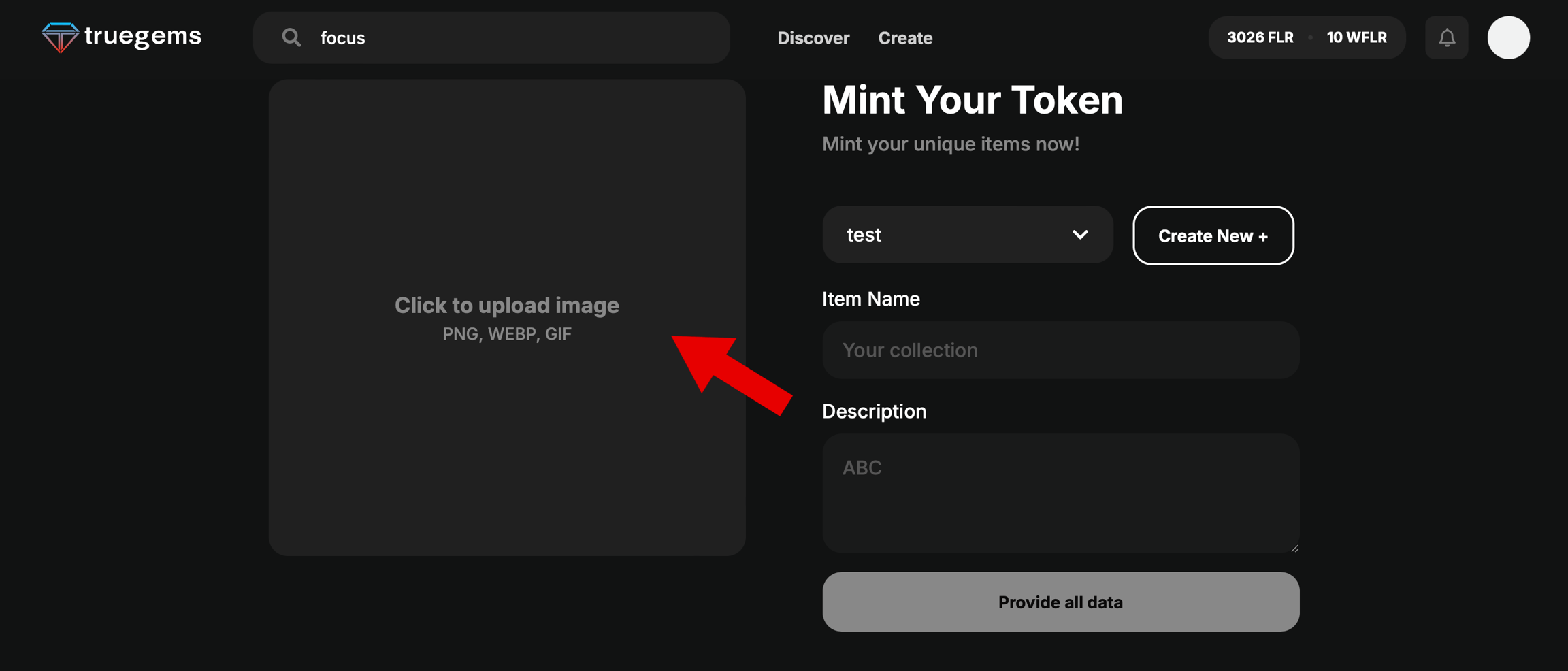This screenshot has width=1568, height=671.
Task: Click the Provide all data button
Action: (x=1060, y=602)
